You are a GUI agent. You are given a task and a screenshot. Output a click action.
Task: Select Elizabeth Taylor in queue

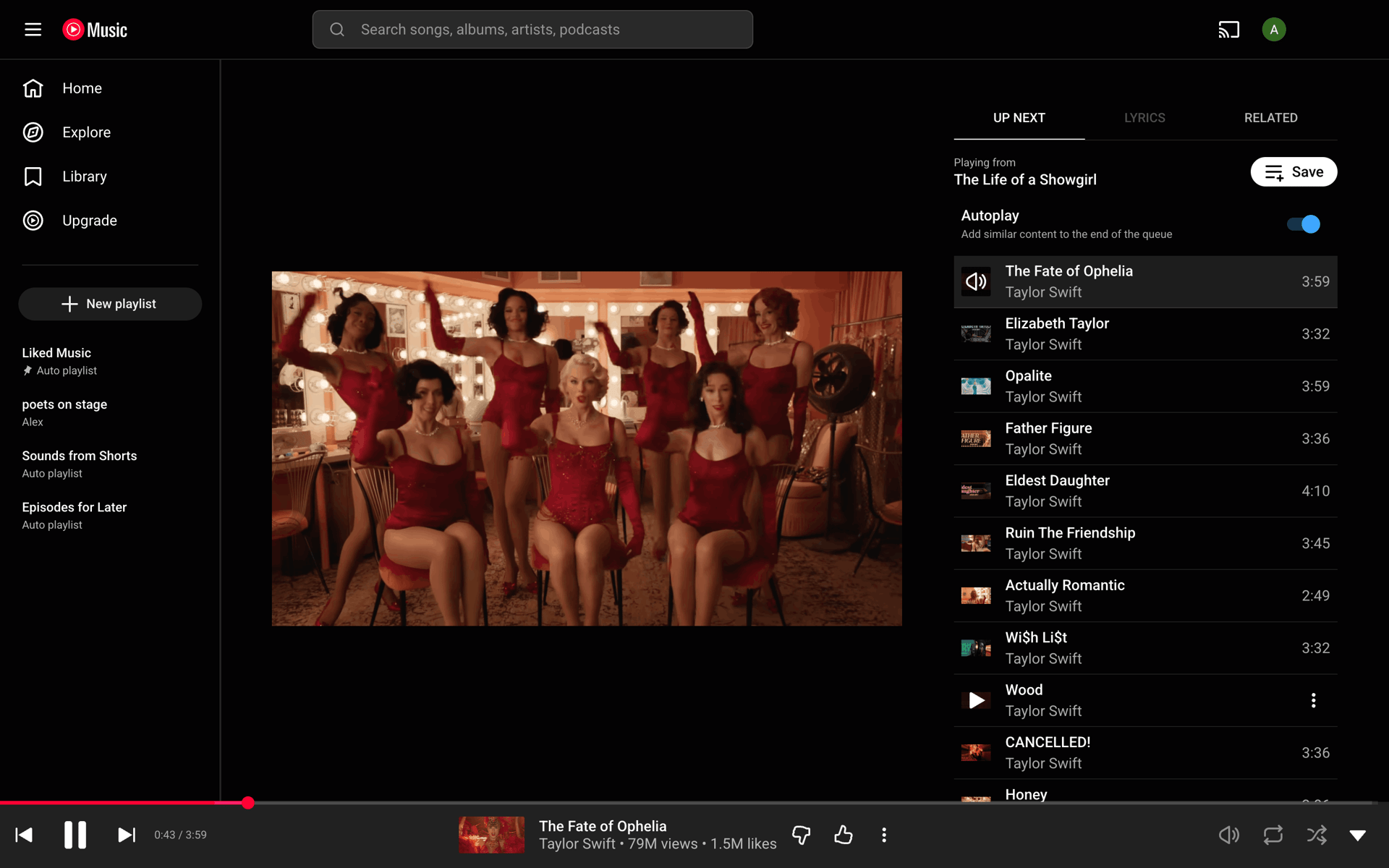coord(1145,334)
